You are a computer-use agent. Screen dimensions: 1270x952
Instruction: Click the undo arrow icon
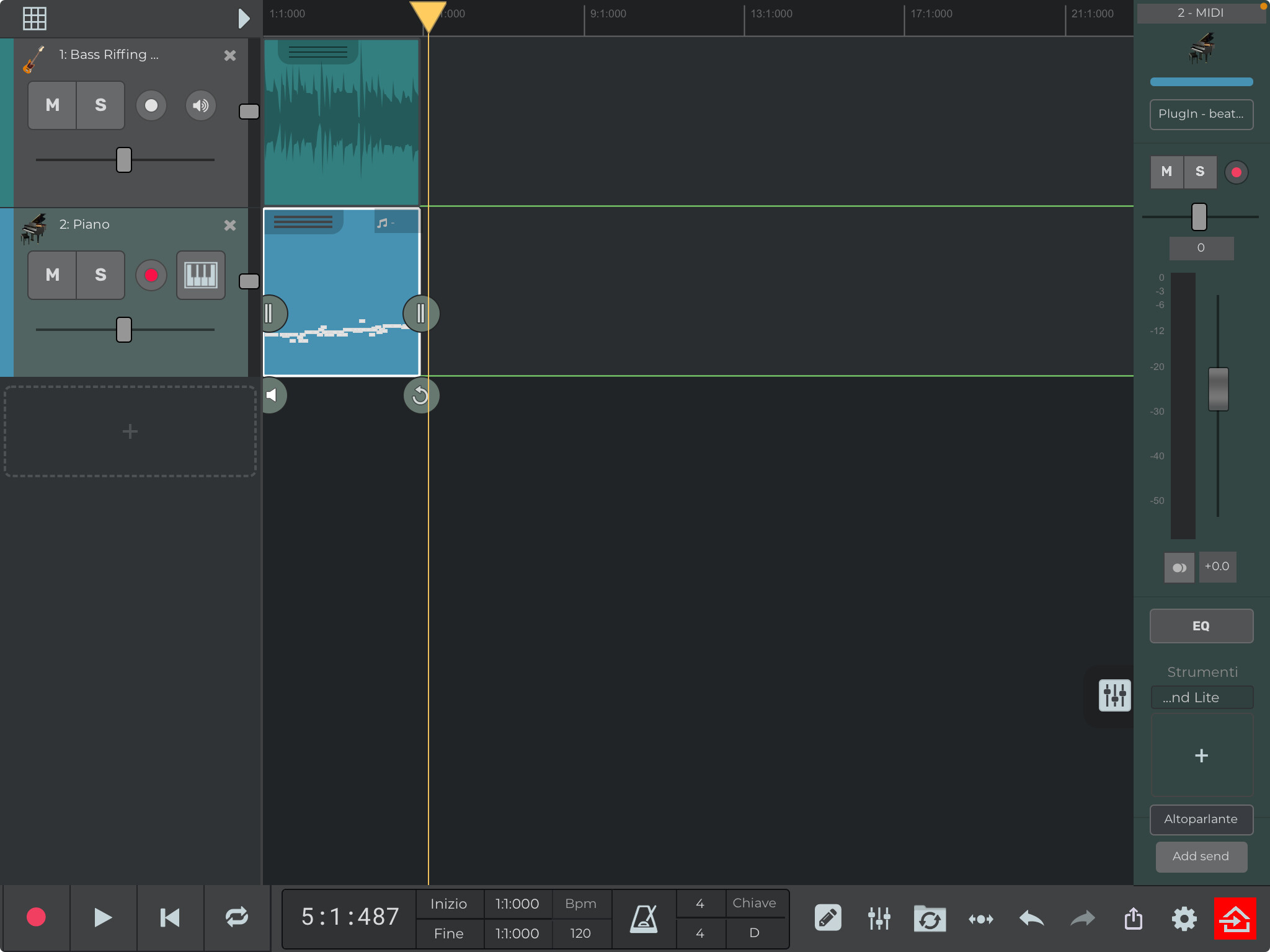pos(1032,918)
